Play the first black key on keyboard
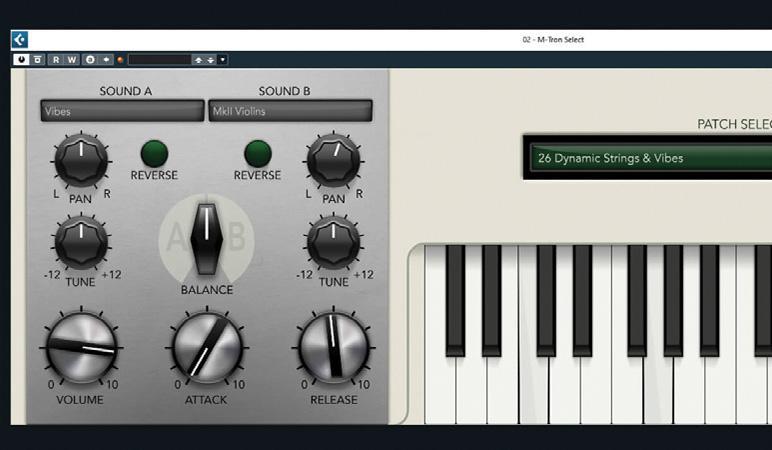 455,300
